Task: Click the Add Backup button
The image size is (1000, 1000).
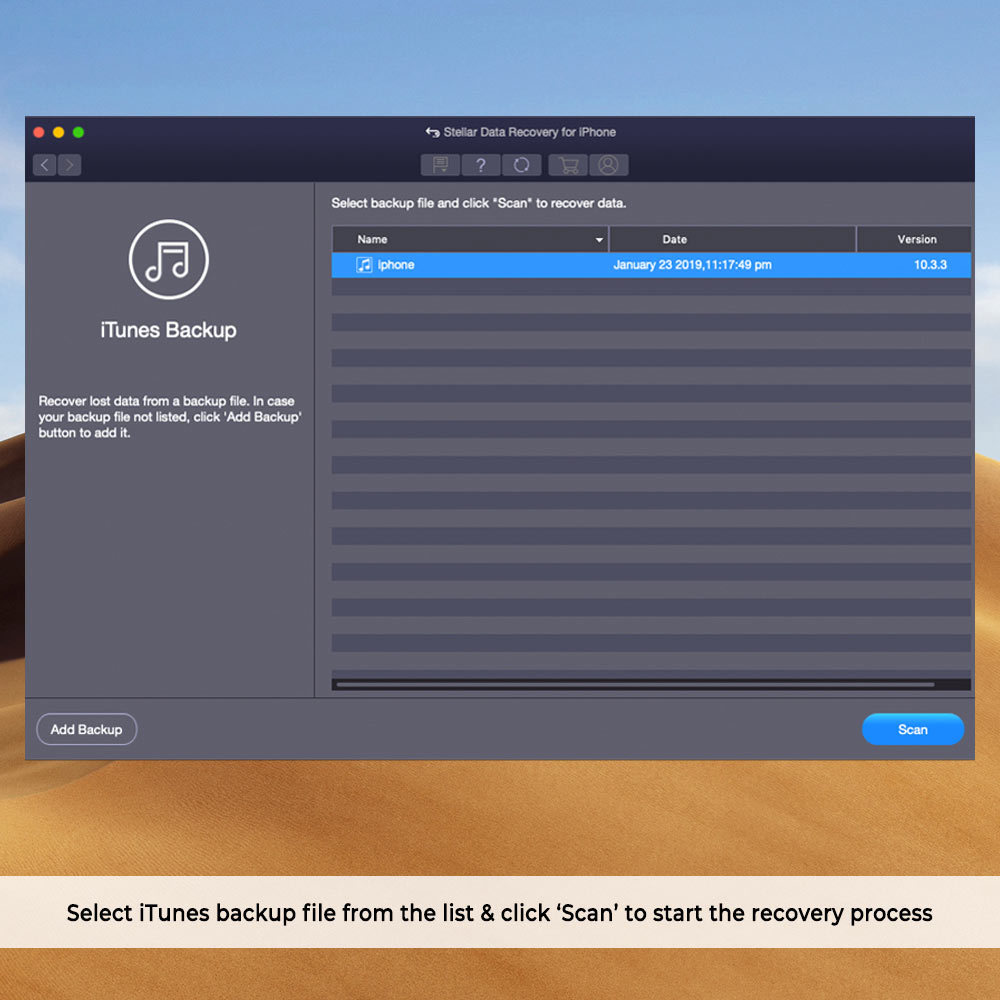Action: (x=87, y=729)
